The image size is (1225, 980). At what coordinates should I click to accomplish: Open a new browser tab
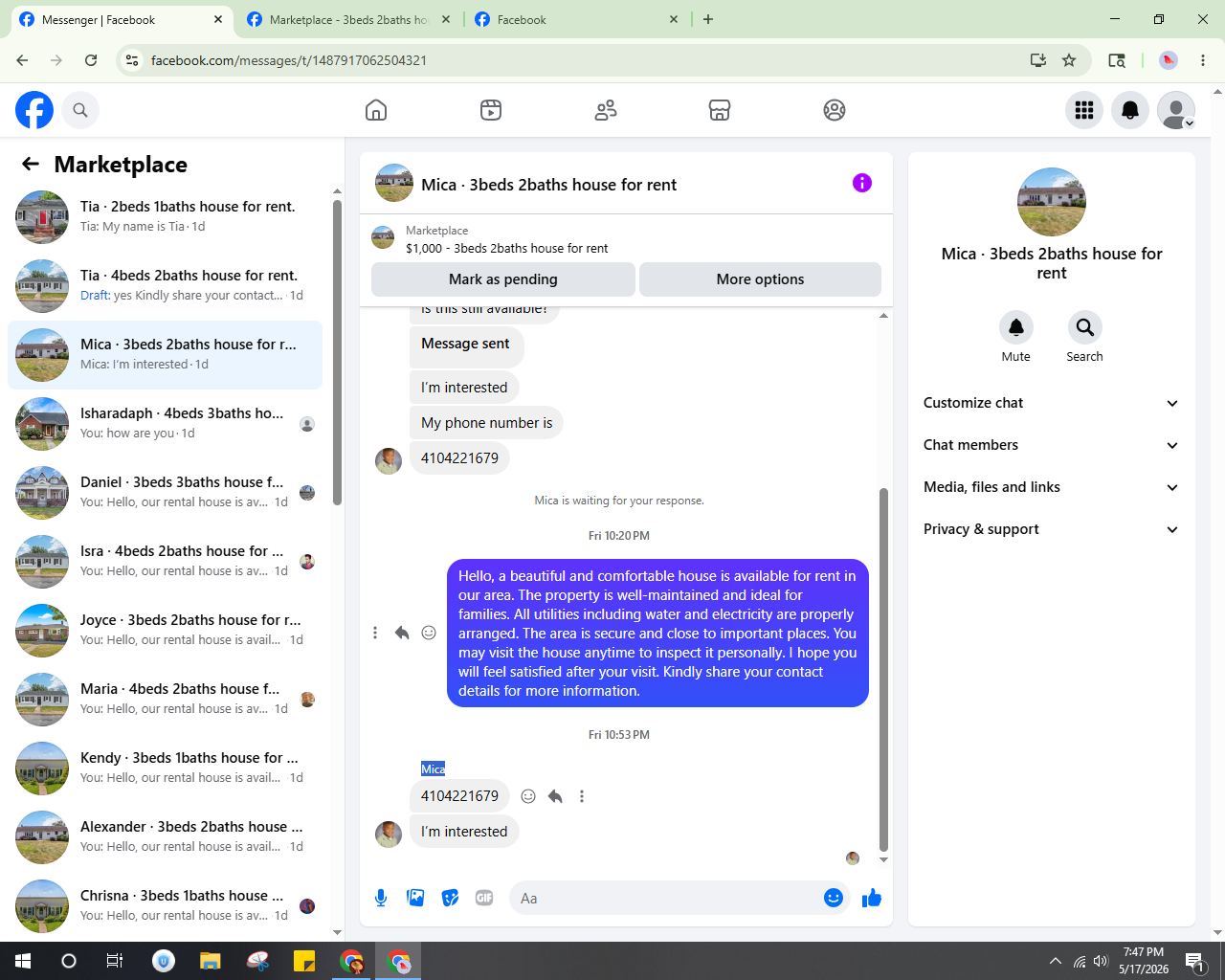tap(708, 19)
